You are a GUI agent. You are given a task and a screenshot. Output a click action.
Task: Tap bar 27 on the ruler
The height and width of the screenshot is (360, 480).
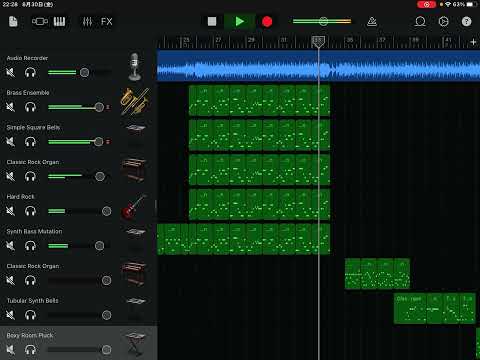pos(218,40)
